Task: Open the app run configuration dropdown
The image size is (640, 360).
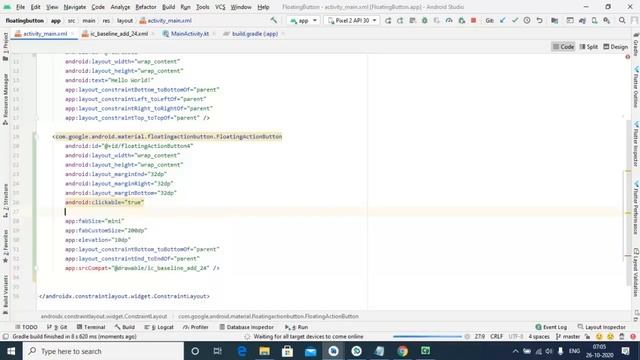Action: point(303,20)
